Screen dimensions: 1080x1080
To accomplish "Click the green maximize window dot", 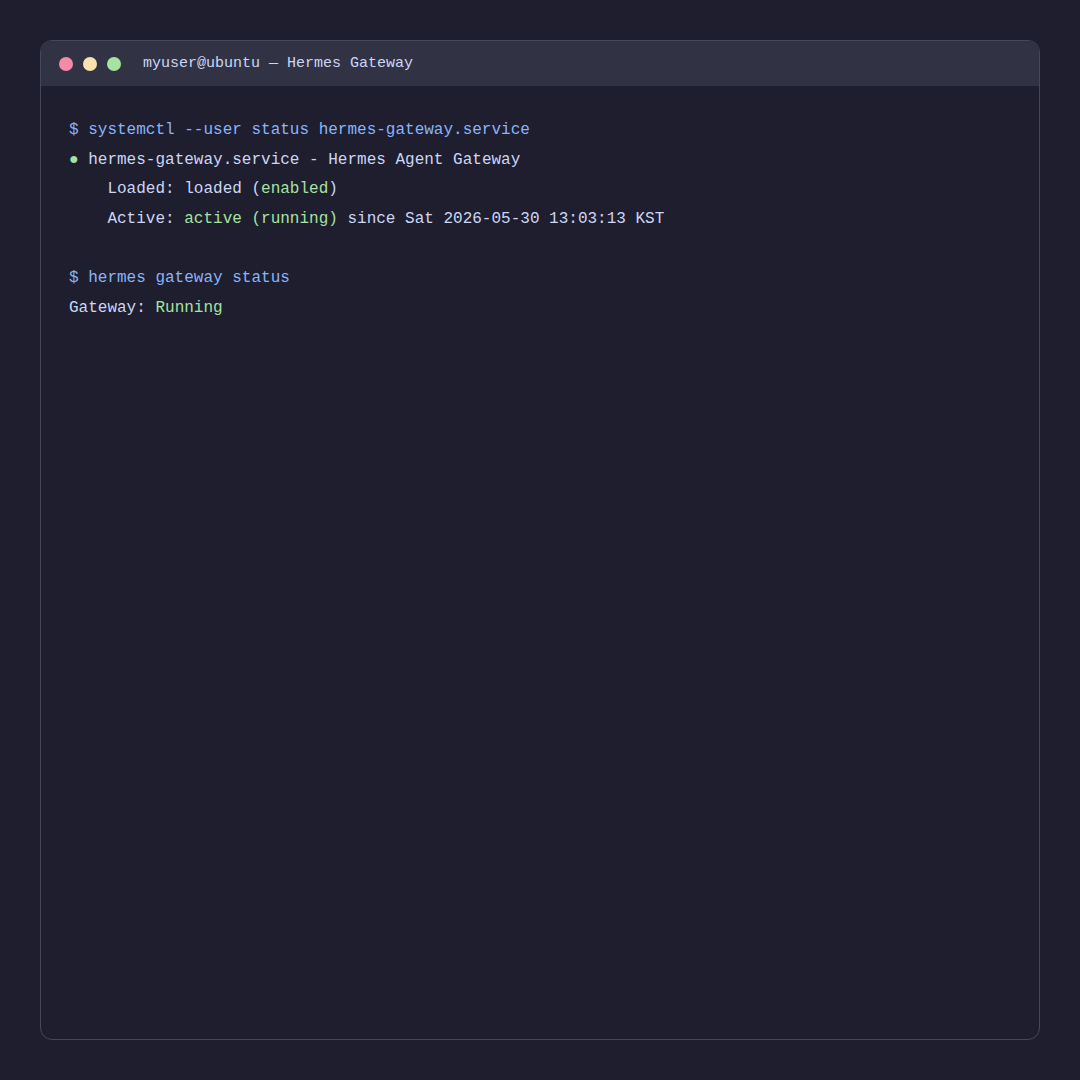I will coord(114,64).
